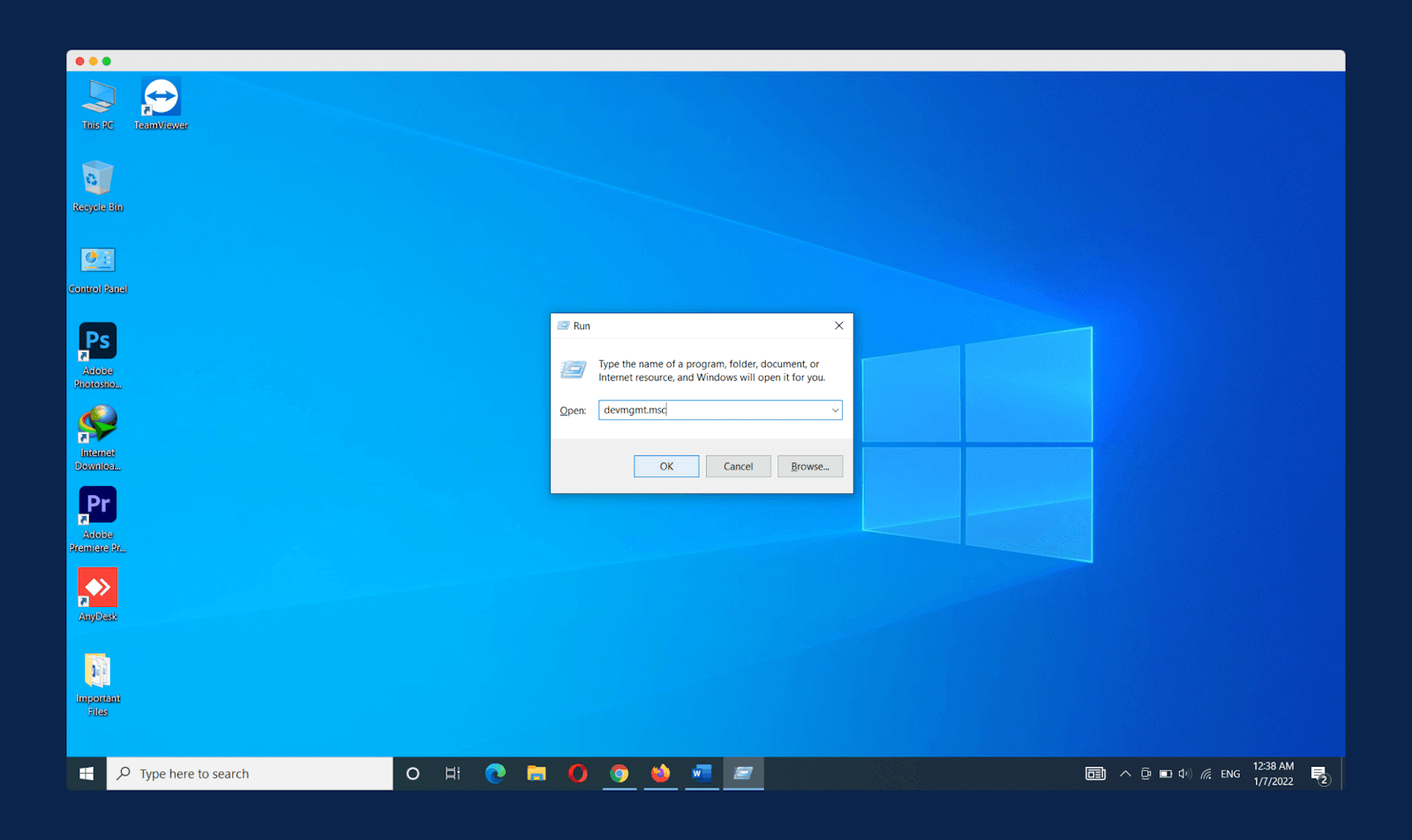The image size is (1412, 840).
Task: Show hidden system tray icons
Action: tap(1125, 774)
